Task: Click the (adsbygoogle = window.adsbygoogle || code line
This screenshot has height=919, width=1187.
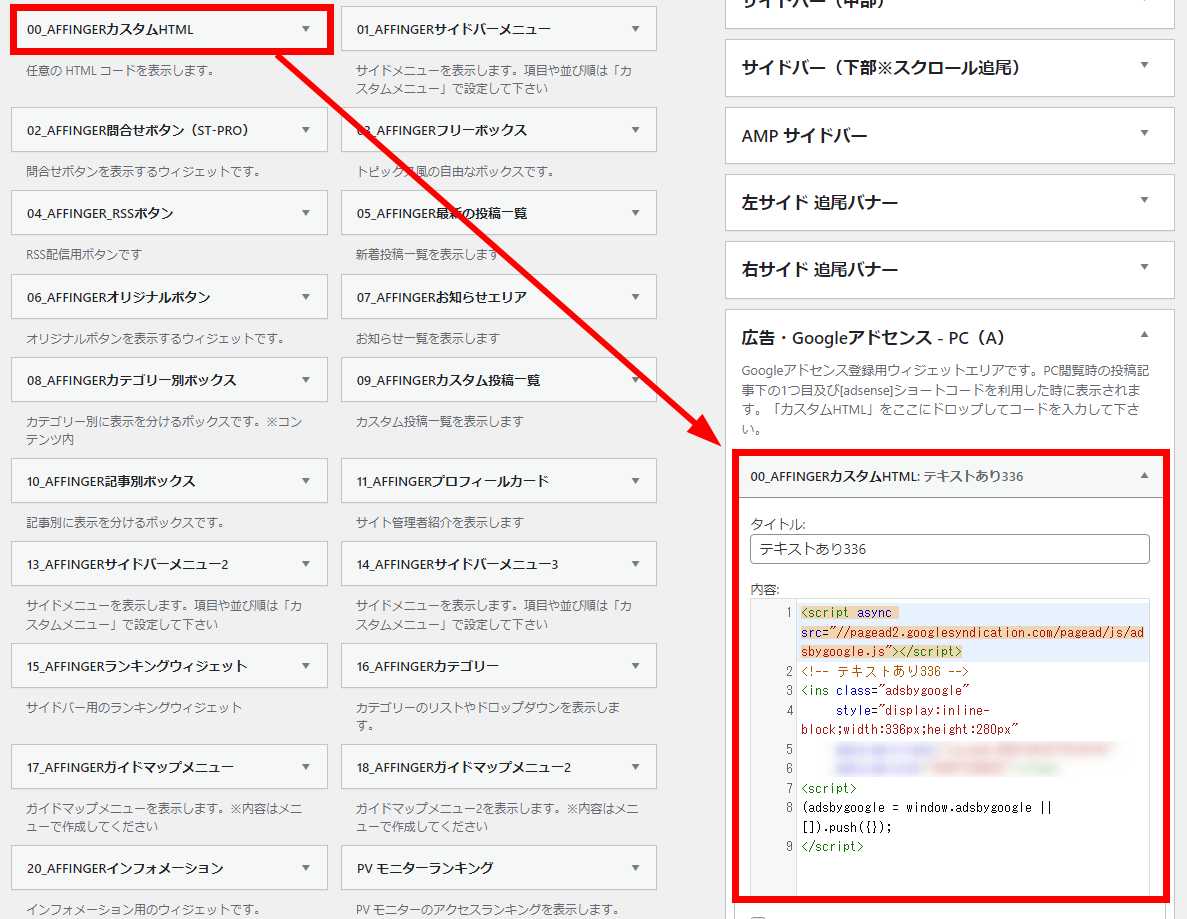Action: (x=927, y=808)
